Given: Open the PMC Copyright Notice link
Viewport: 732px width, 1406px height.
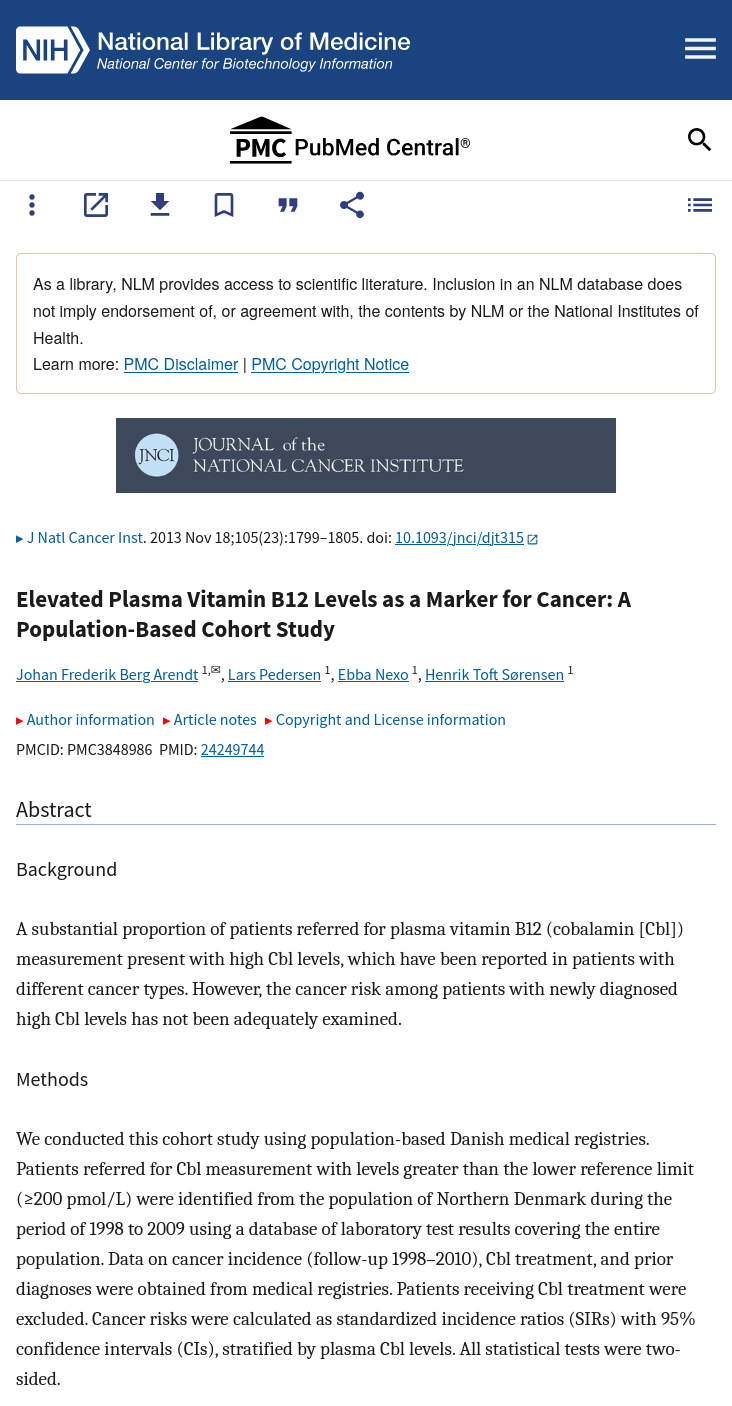Looking at the screenshot, I should point(330,365).
